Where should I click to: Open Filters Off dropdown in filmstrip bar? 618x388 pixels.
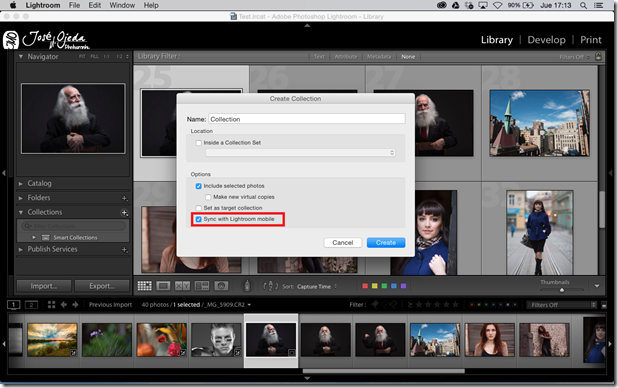pyautogui.click(x=562, y=305)
